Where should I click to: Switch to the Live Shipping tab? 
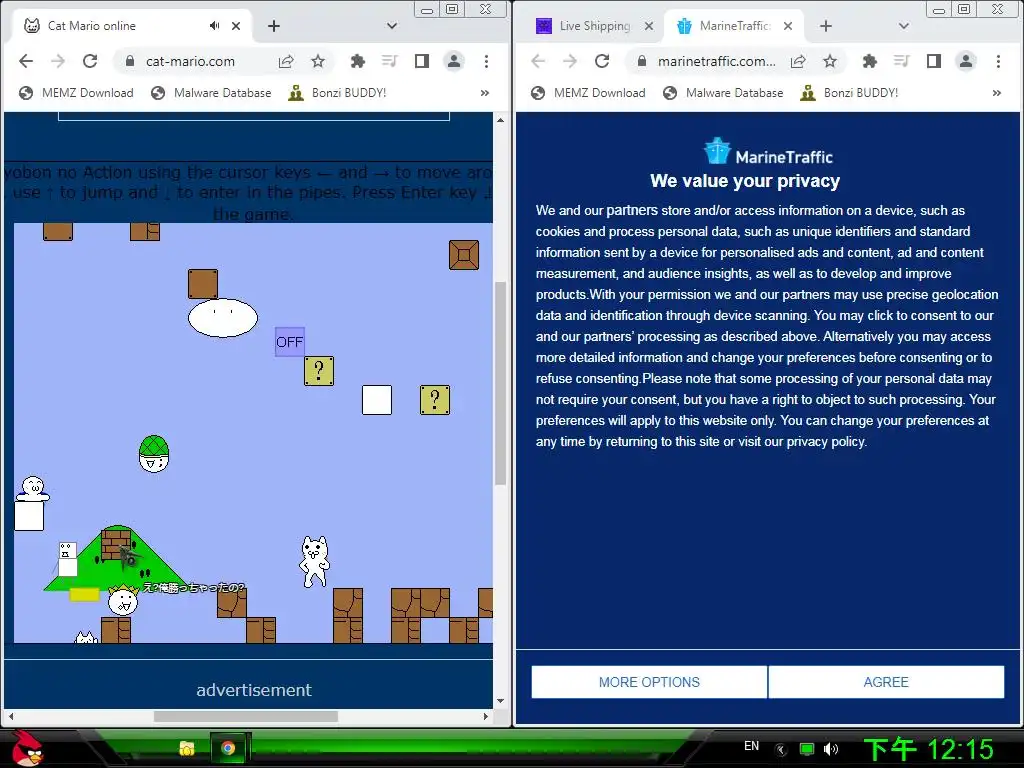594,26
